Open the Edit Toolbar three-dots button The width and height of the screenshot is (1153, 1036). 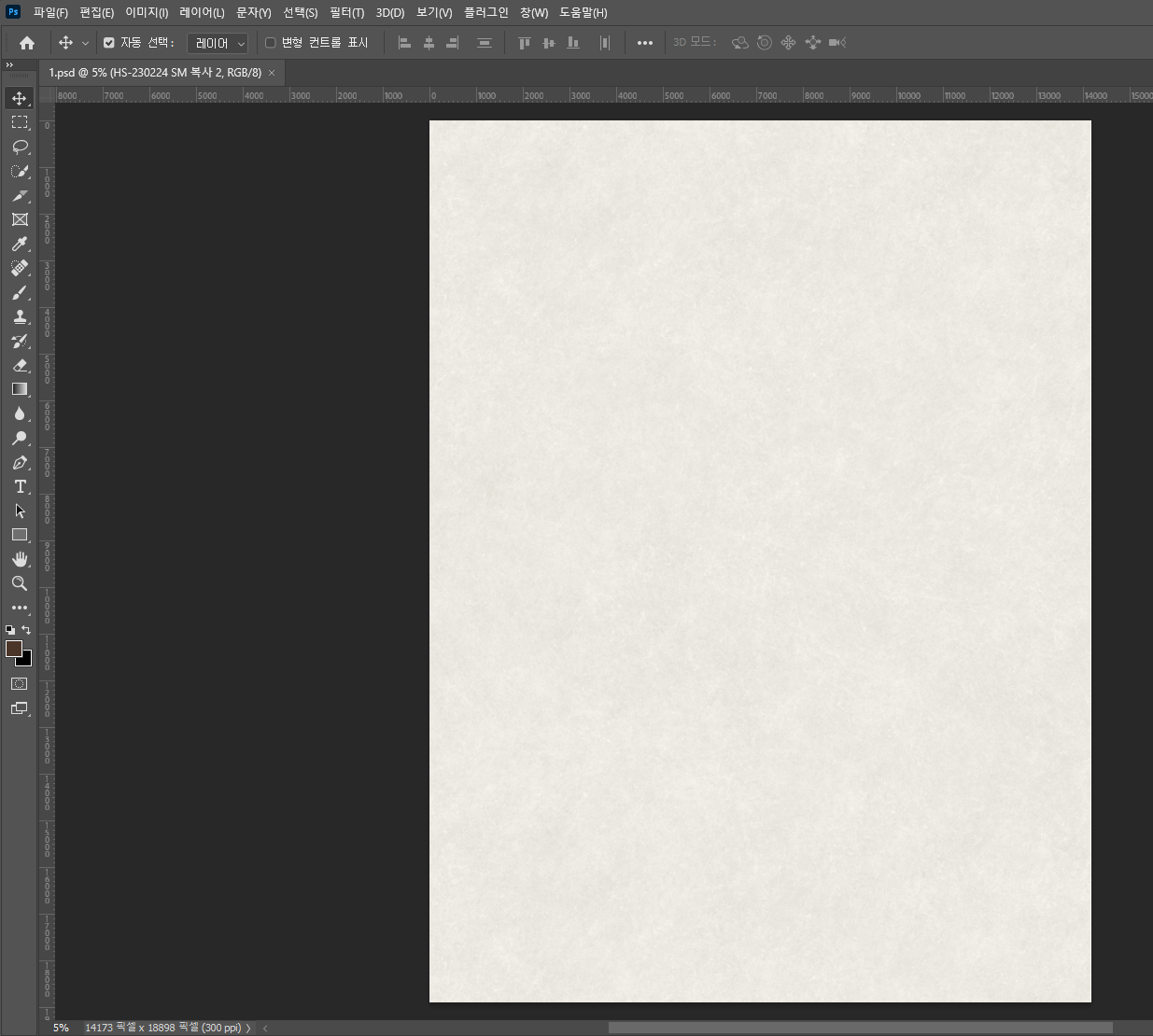pos(20,608)
